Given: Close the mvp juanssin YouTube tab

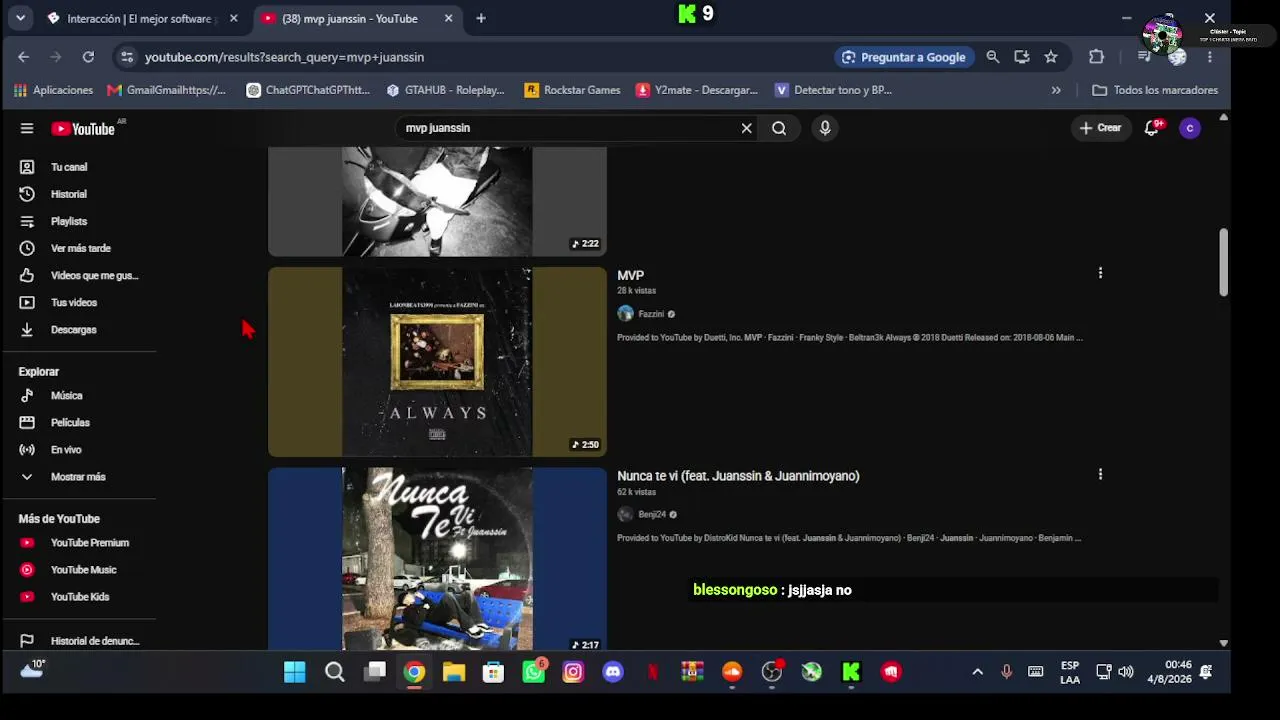Looking at the screenshot, I should click(x=448, y=18).
